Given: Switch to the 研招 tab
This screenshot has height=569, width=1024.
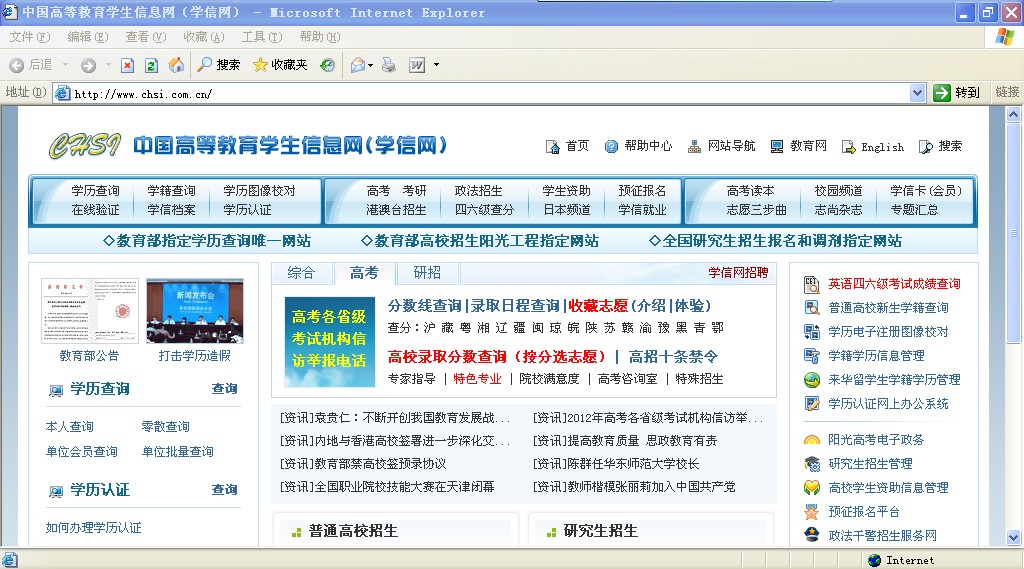Looking at the screenshot, I should 427,273.
